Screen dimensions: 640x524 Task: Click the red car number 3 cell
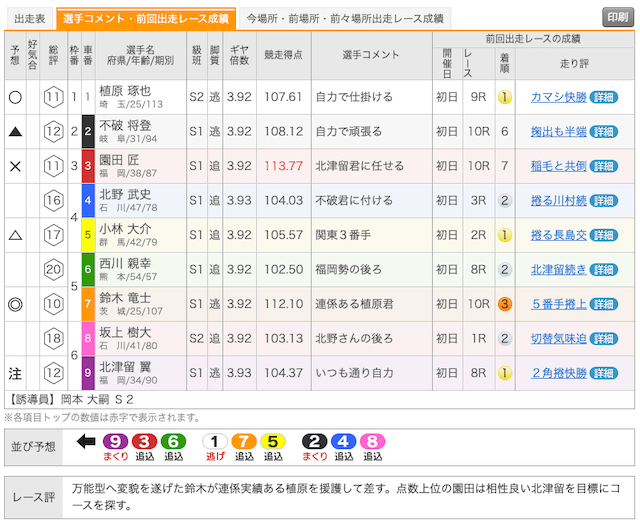(88, 166)
